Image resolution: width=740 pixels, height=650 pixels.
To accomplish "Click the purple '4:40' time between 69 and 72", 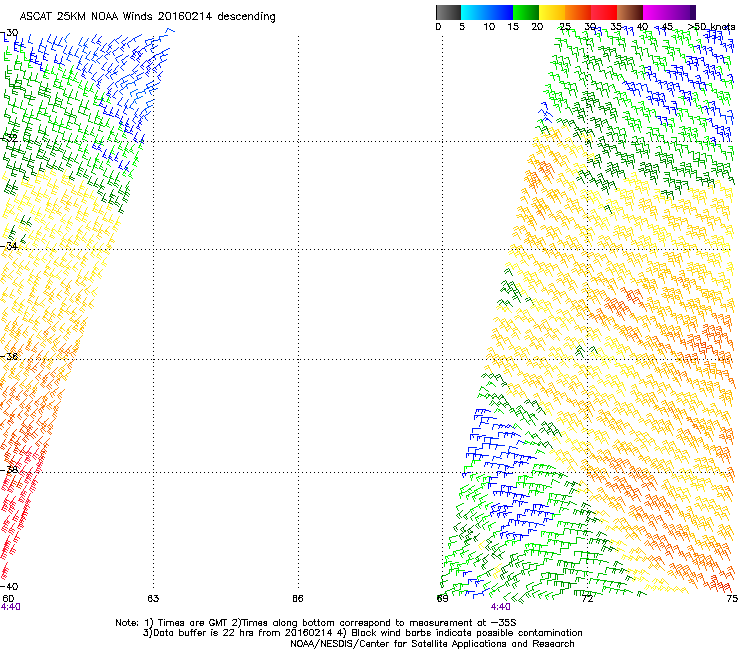I will (x=500, y=607).
